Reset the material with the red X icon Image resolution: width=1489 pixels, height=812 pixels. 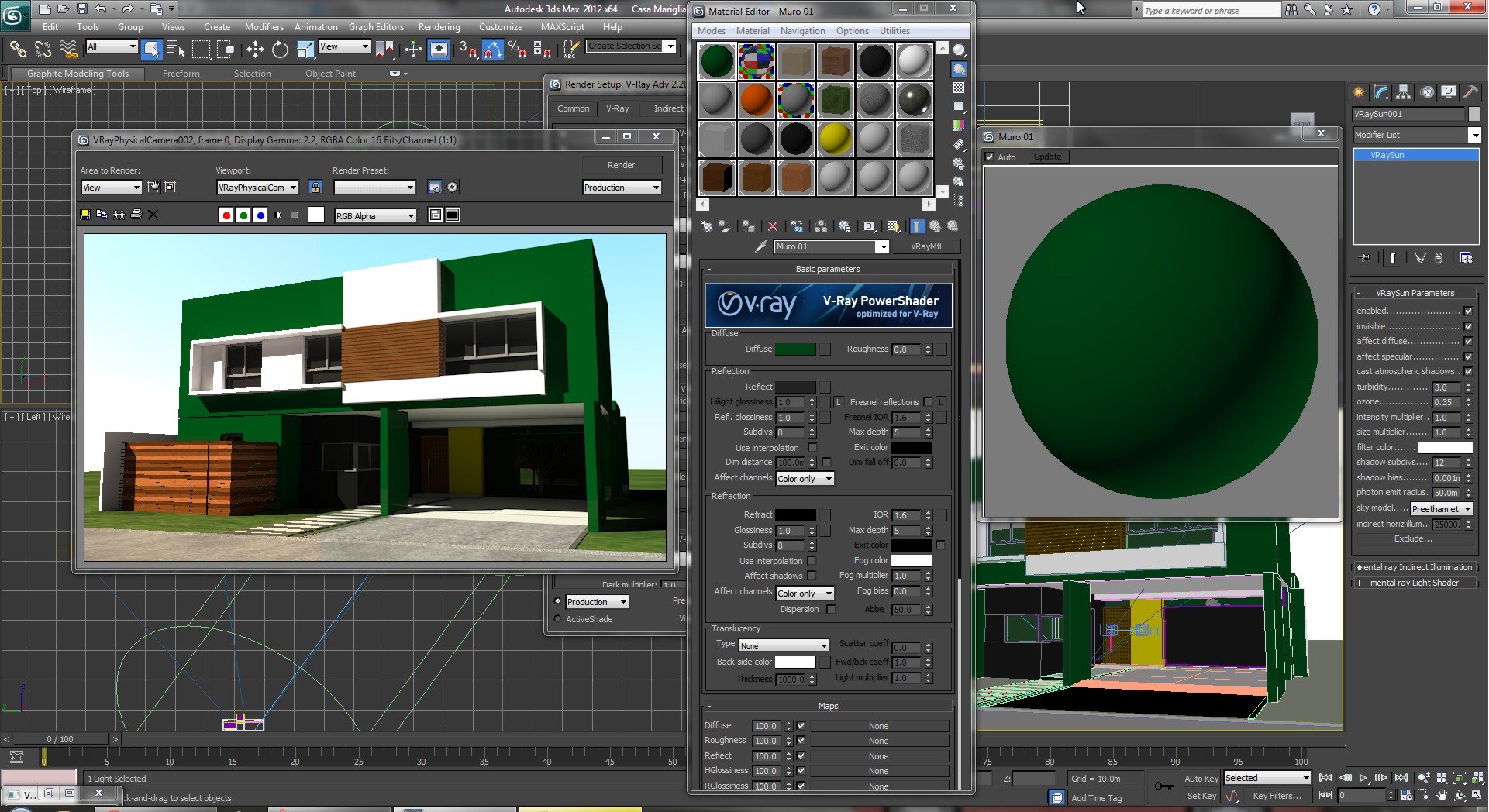tap(773, 226)
